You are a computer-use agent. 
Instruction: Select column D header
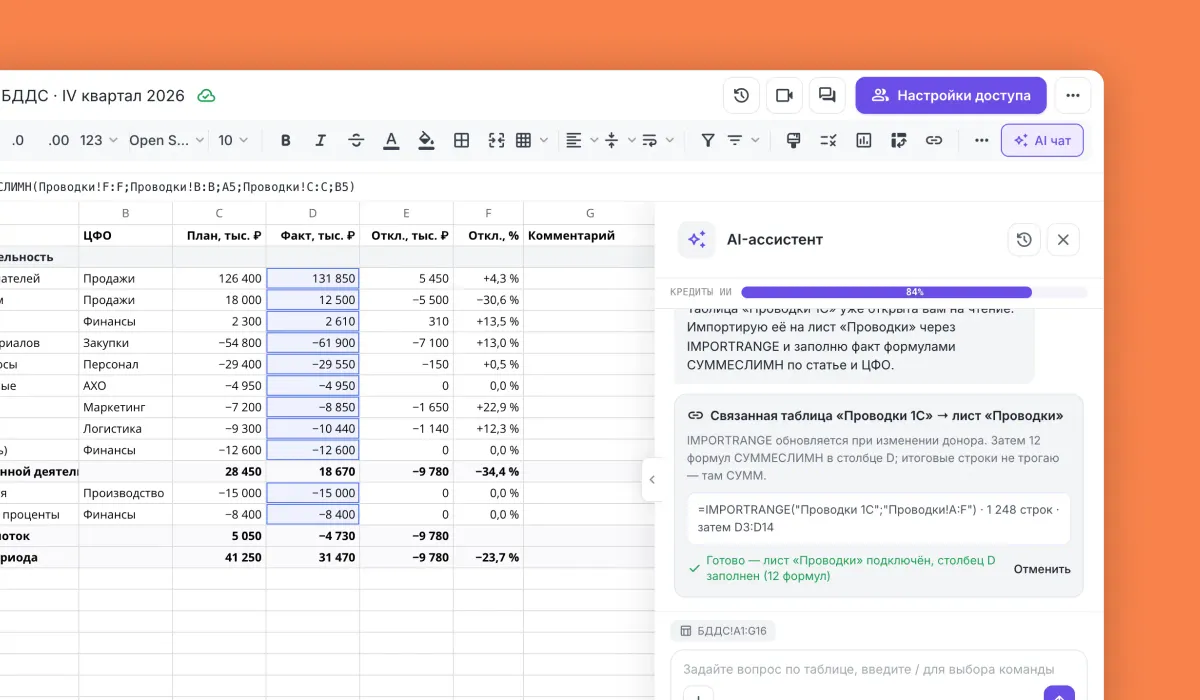(312, 213)
